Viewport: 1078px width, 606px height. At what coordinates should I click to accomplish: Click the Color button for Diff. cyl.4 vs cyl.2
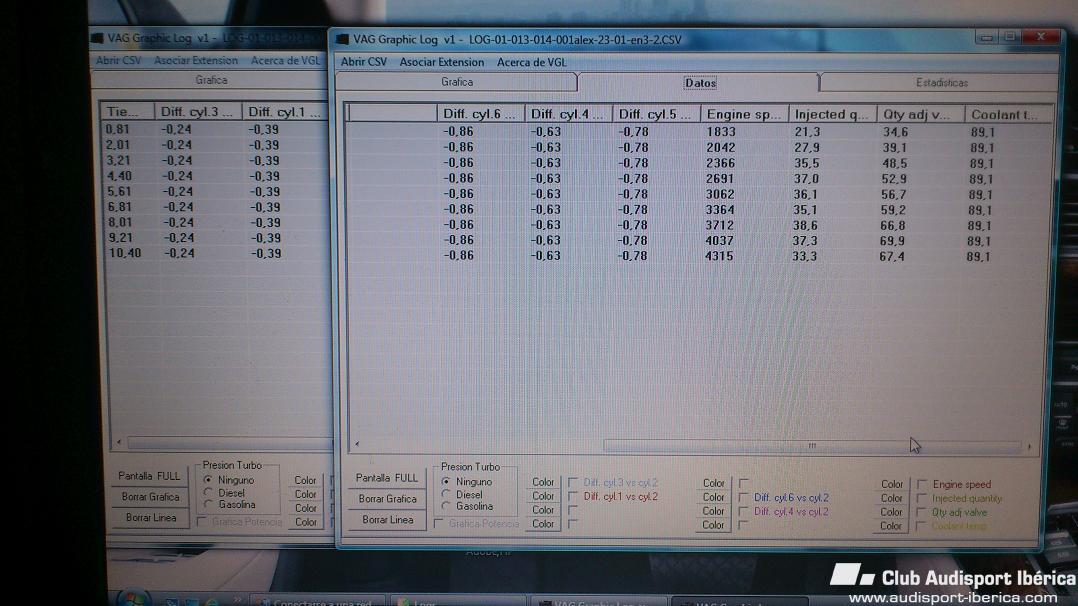point(713,511)
